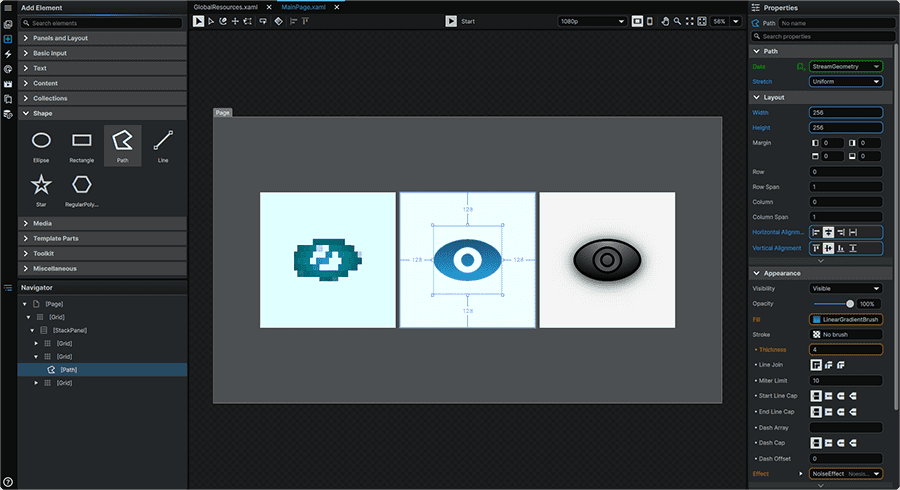Image resolution: width=900 pixels, height=490 pixels.
Task: Collapse the Shape category
Action: (x=102, y=114)
